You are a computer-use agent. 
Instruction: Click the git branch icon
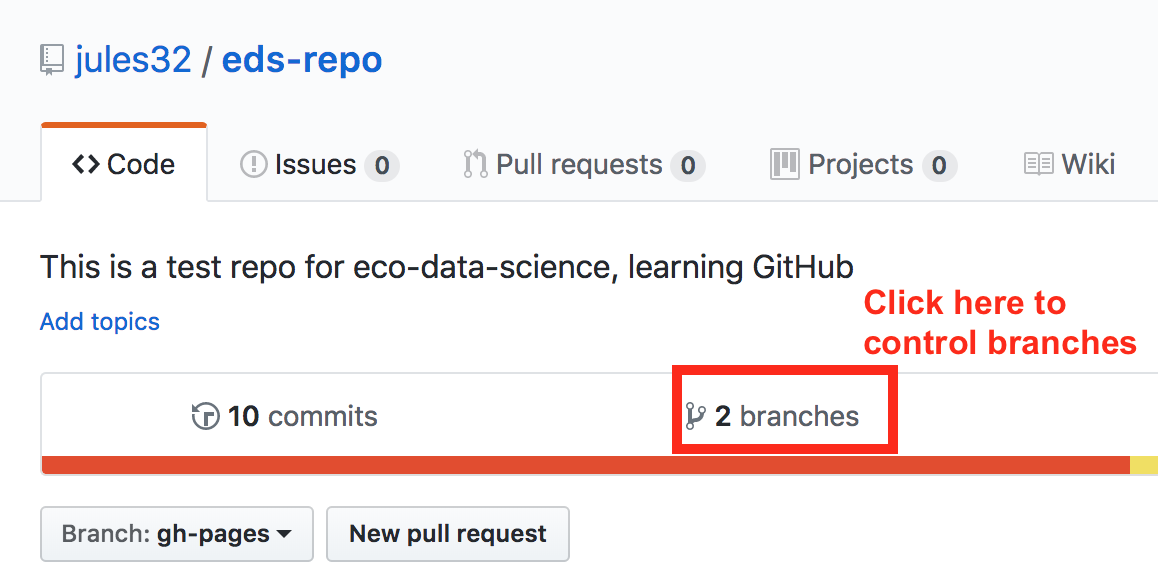695,417
